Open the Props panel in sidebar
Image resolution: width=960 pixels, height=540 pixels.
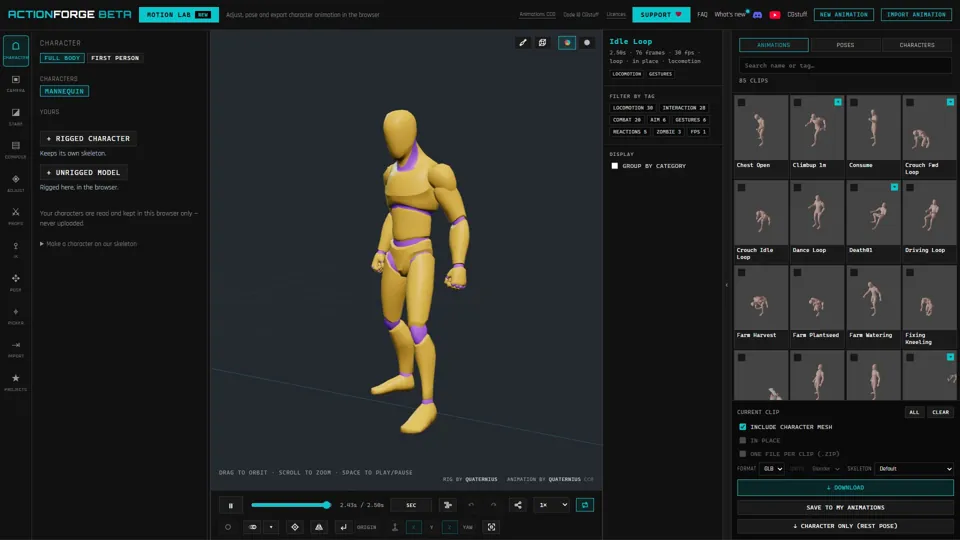coord(16,216)
